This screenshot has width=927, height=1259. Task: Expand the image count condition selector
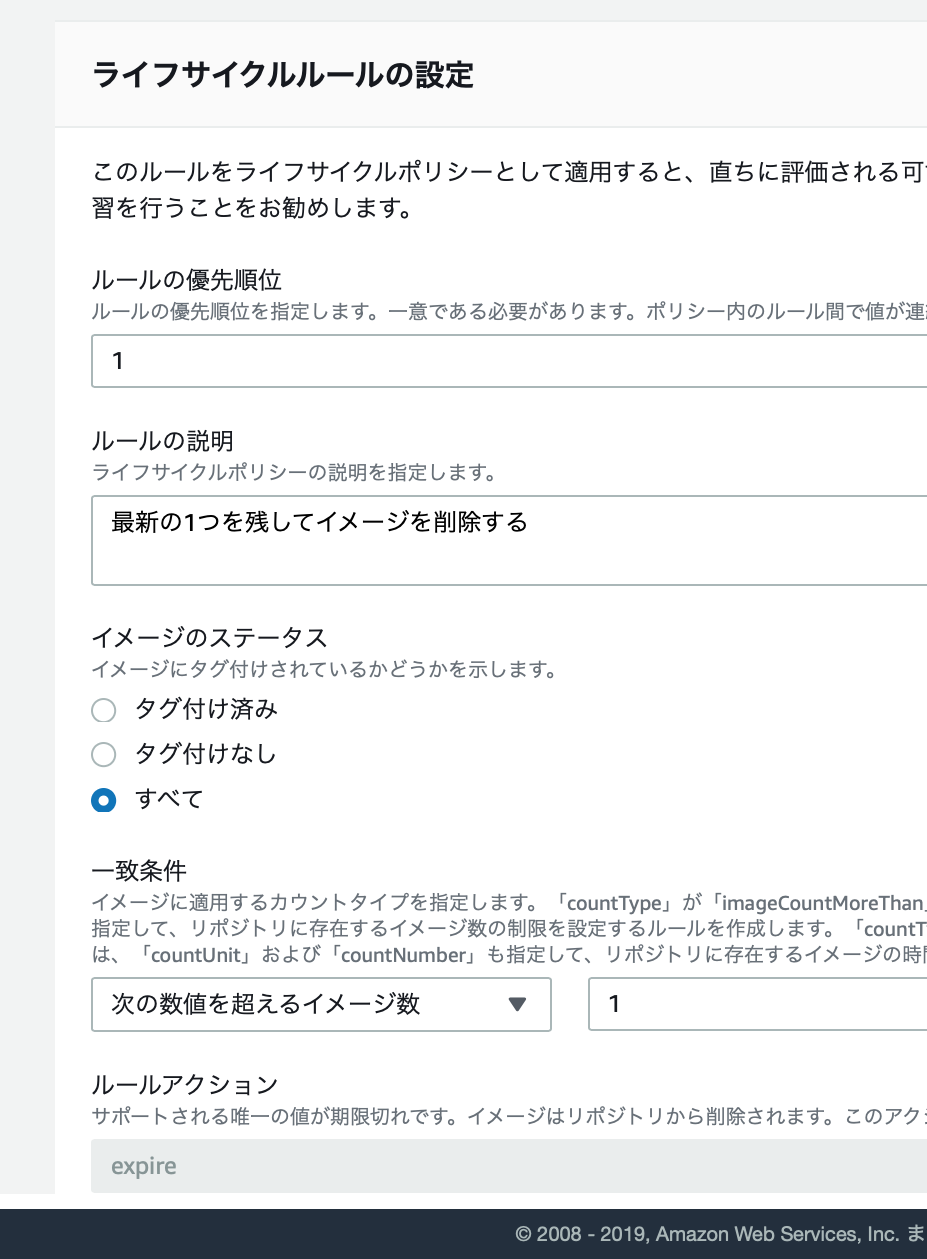point(320,1004)
